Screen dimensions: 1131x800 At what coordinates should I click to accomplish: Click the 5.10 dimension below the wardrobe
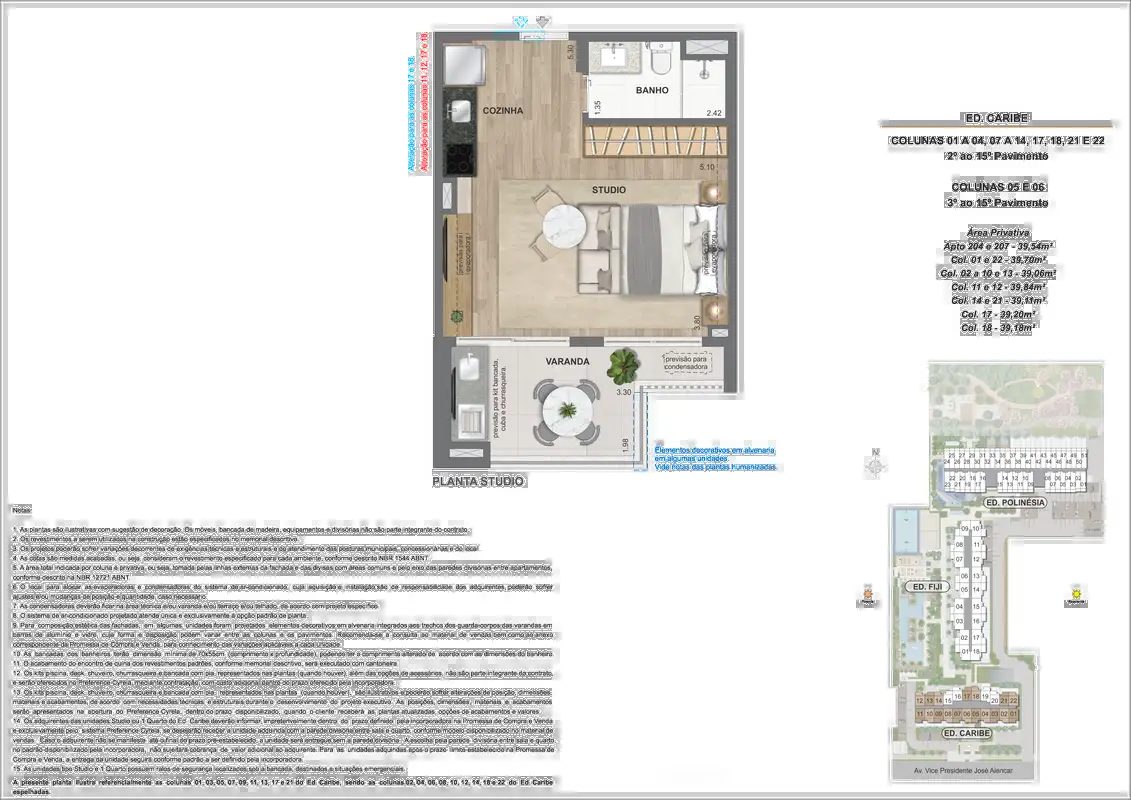(x=708, y=167)
